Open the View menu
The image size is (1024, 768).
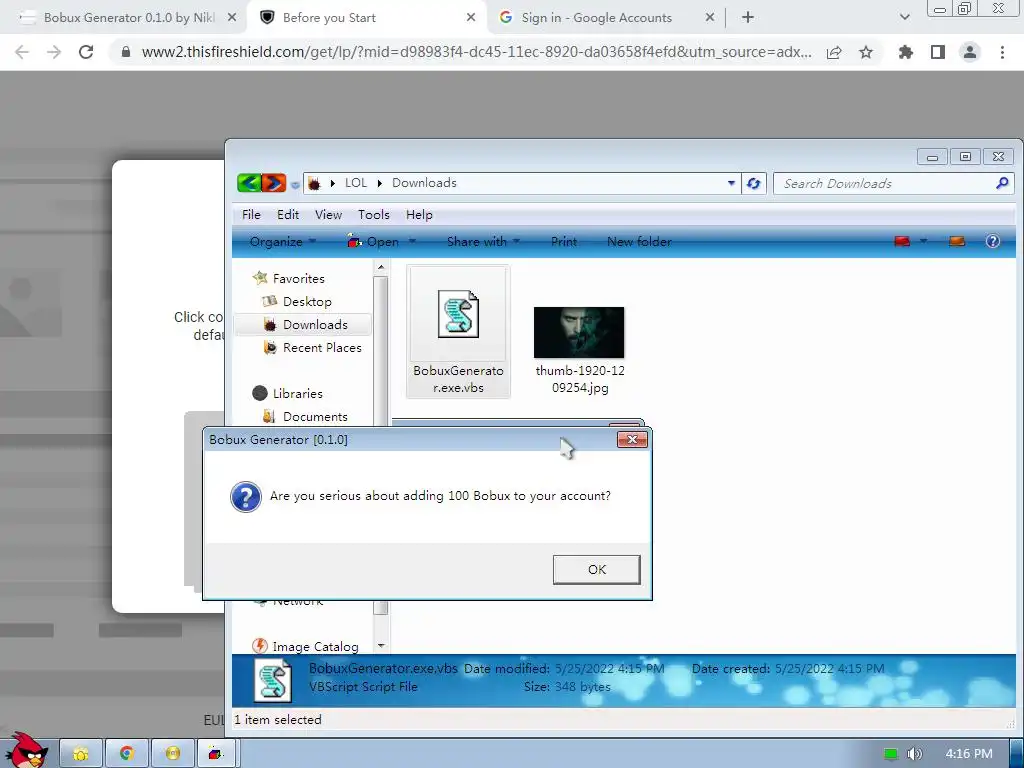(328, 214)
